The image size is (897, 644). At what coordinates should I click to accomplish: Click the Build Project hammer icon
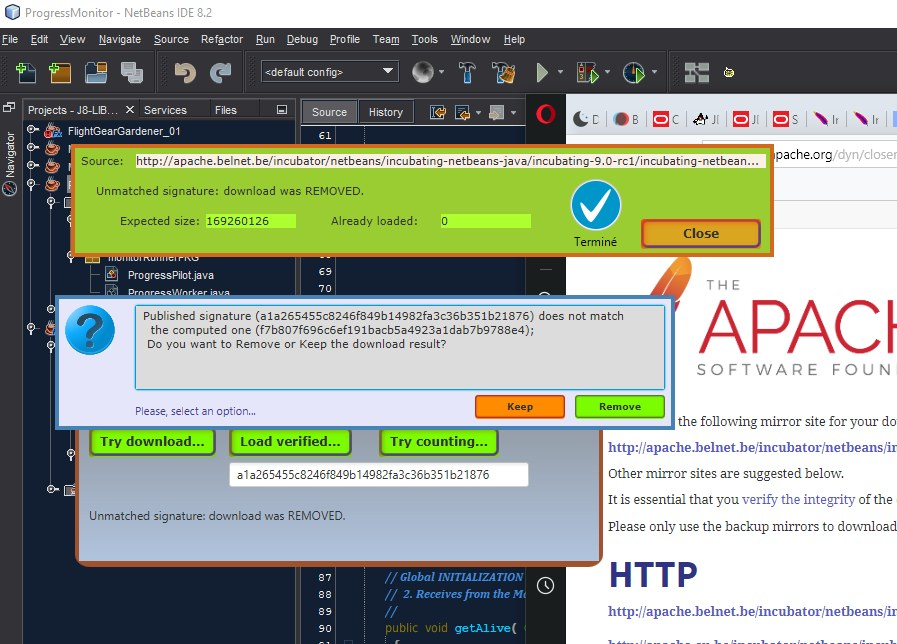click(x=466, y=72)
